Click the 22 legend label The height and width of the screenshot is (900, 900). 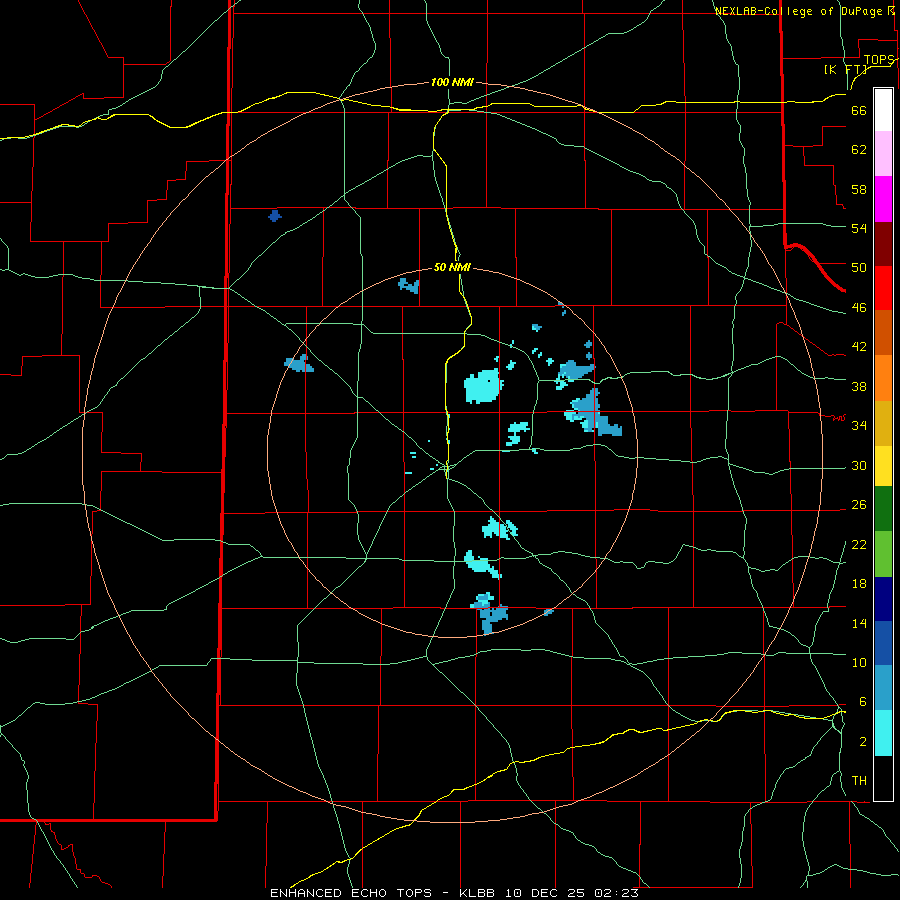point(859,544)
